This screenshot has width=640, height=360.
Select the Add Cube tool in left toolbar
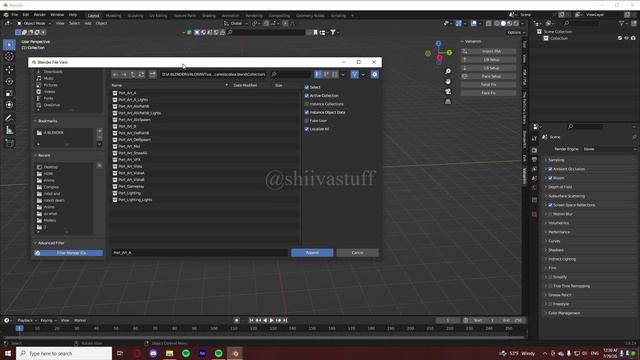pos(9,143)
